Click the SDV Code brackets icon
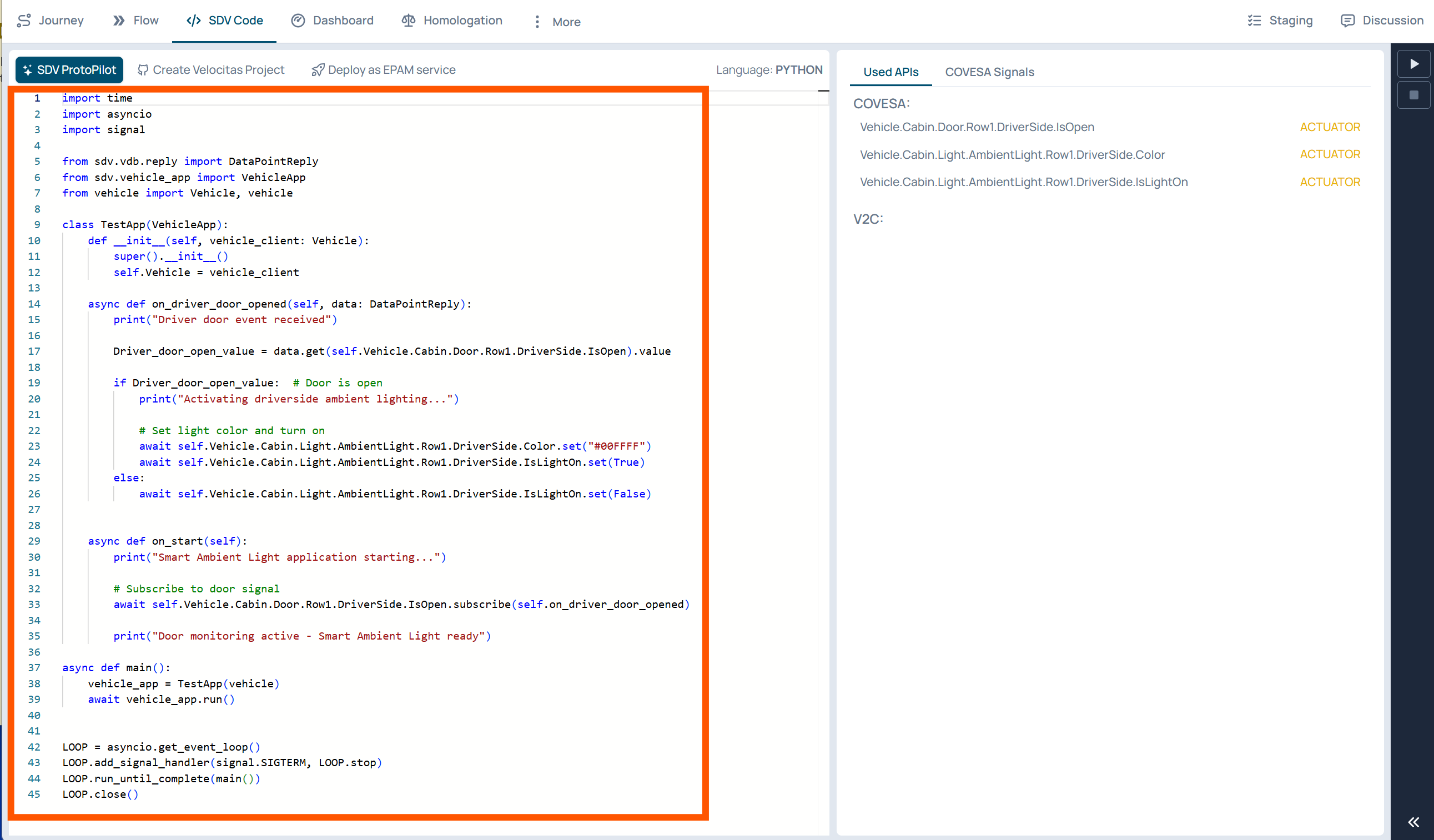 (x=193, y=21)
